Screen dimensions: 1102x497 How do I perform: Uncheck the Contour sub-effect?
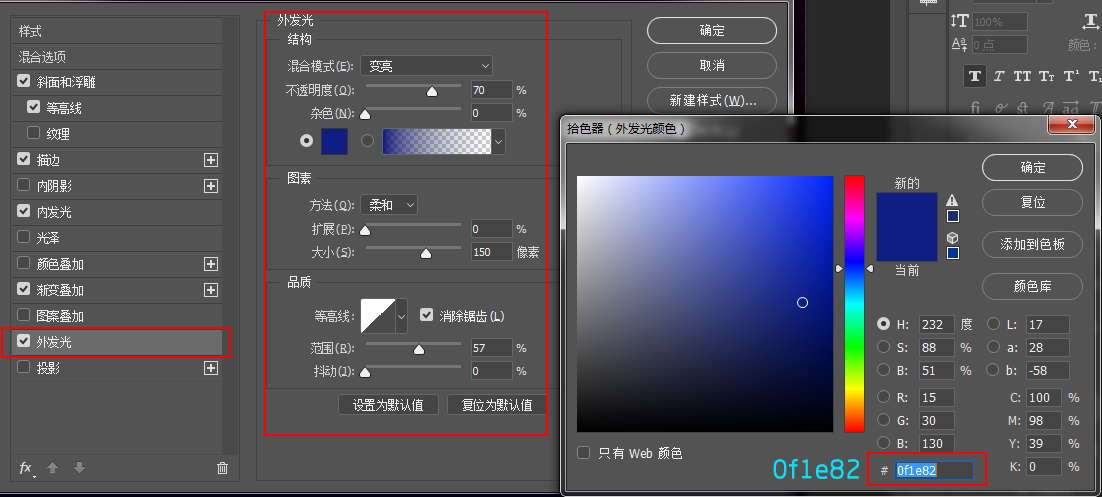point(33,108)
